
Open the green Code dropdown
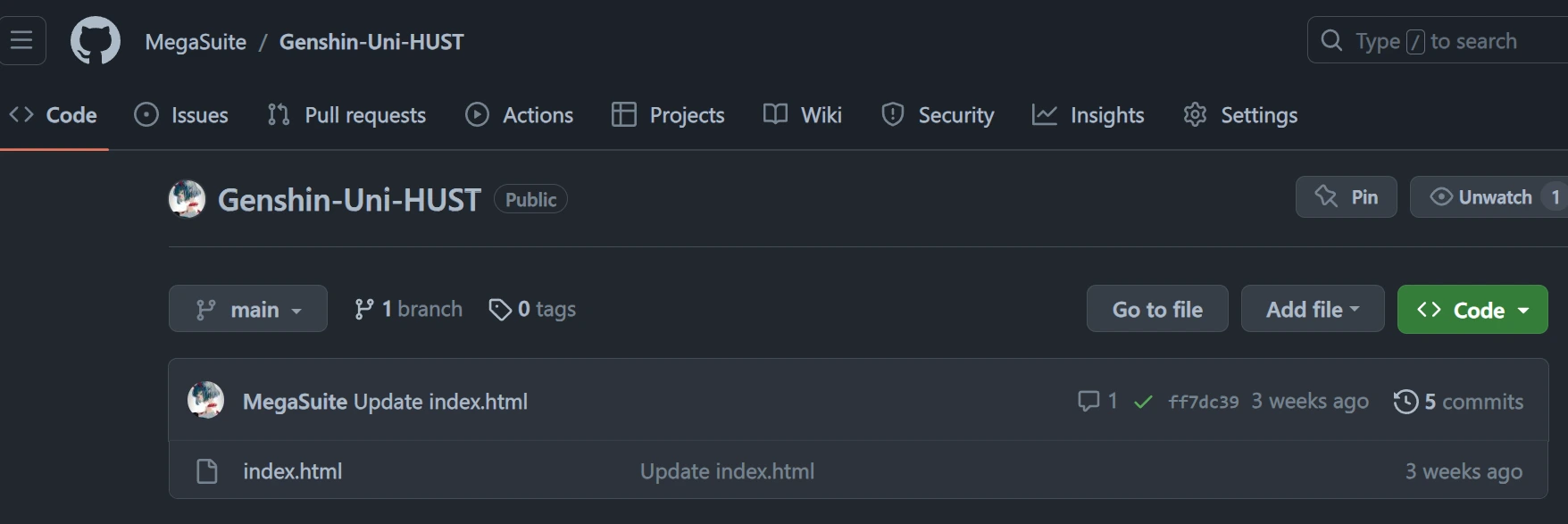click(x=1472, y=310)
